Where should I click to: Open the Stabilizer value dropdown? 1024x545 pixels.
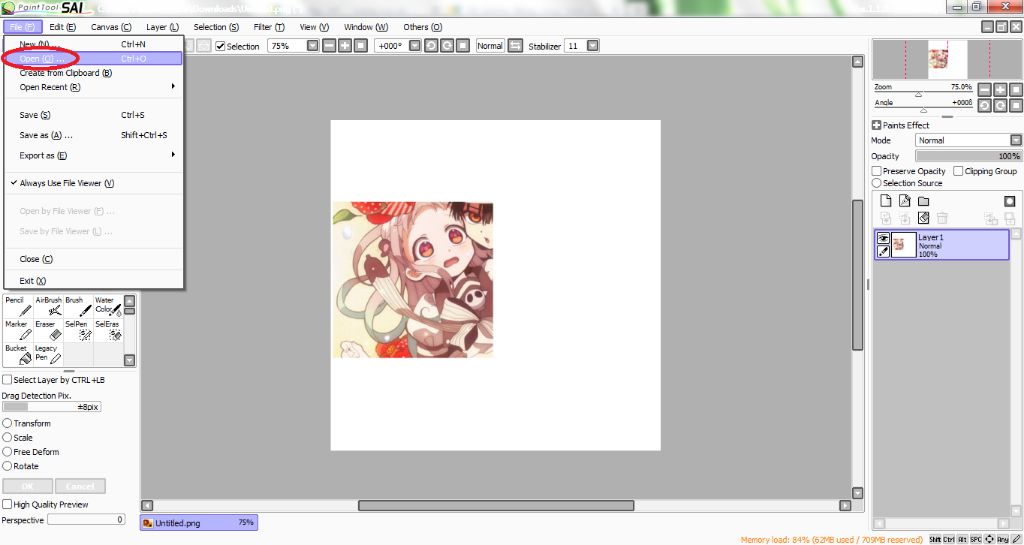[593, 46]
